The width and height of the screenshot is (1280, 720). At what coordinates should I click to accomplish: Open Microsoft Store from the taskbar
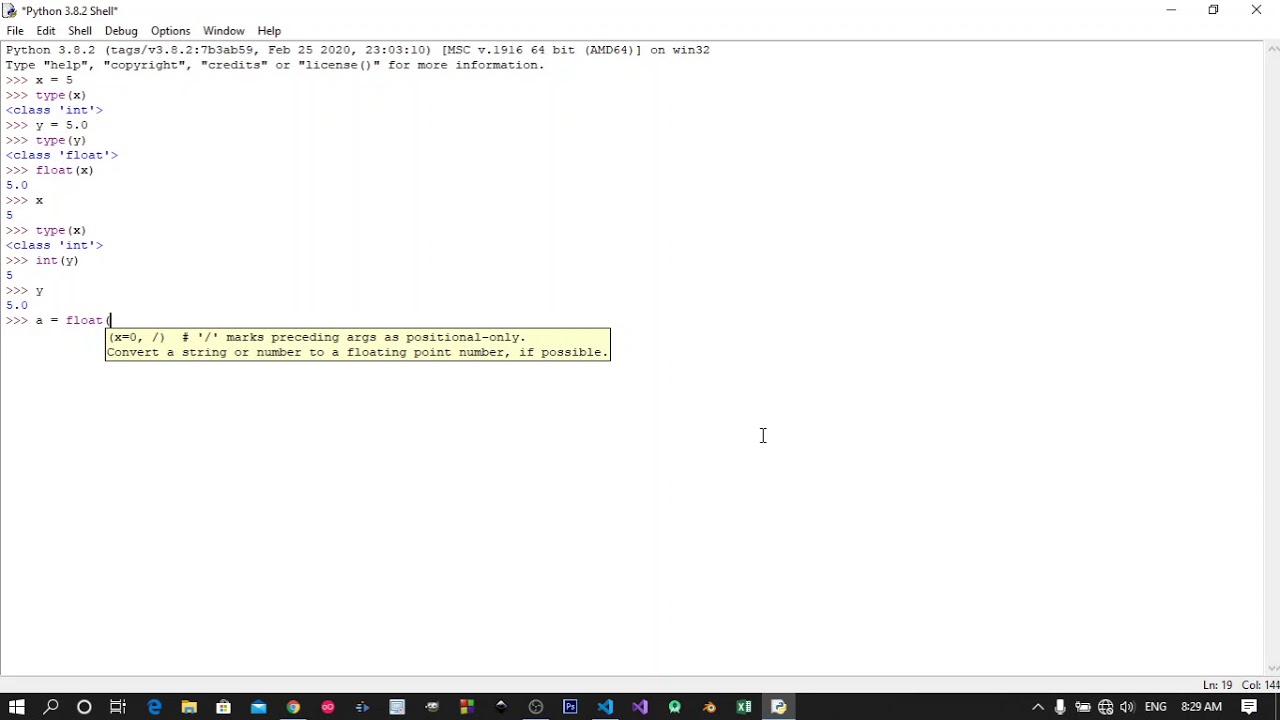point(223,707)
